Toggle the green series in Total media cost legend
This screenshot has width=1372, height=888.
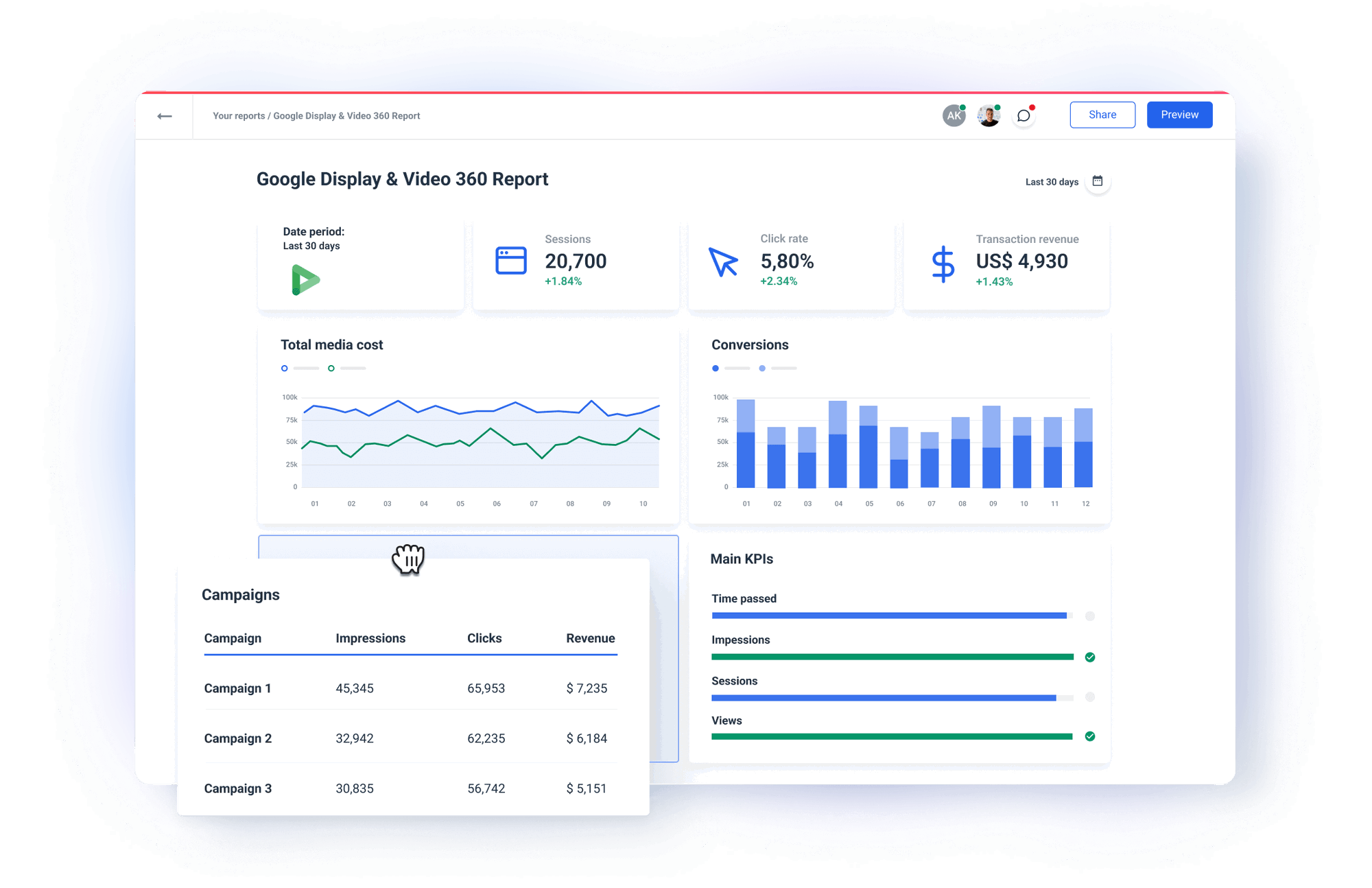tap(332, 368)
